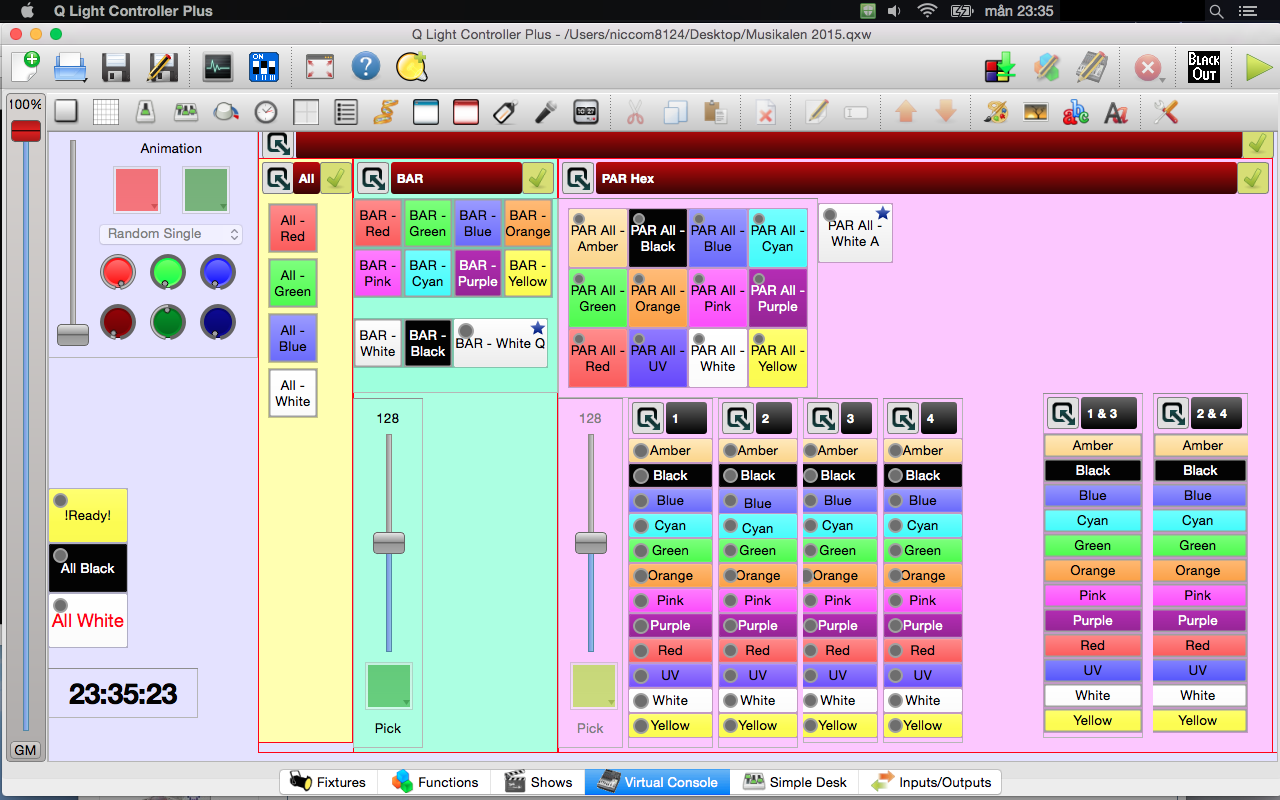Trigger the BAR - Purple button
The width and height of the screenshot is (1280, 800).
pyautogui.click(x=478, y=273)
